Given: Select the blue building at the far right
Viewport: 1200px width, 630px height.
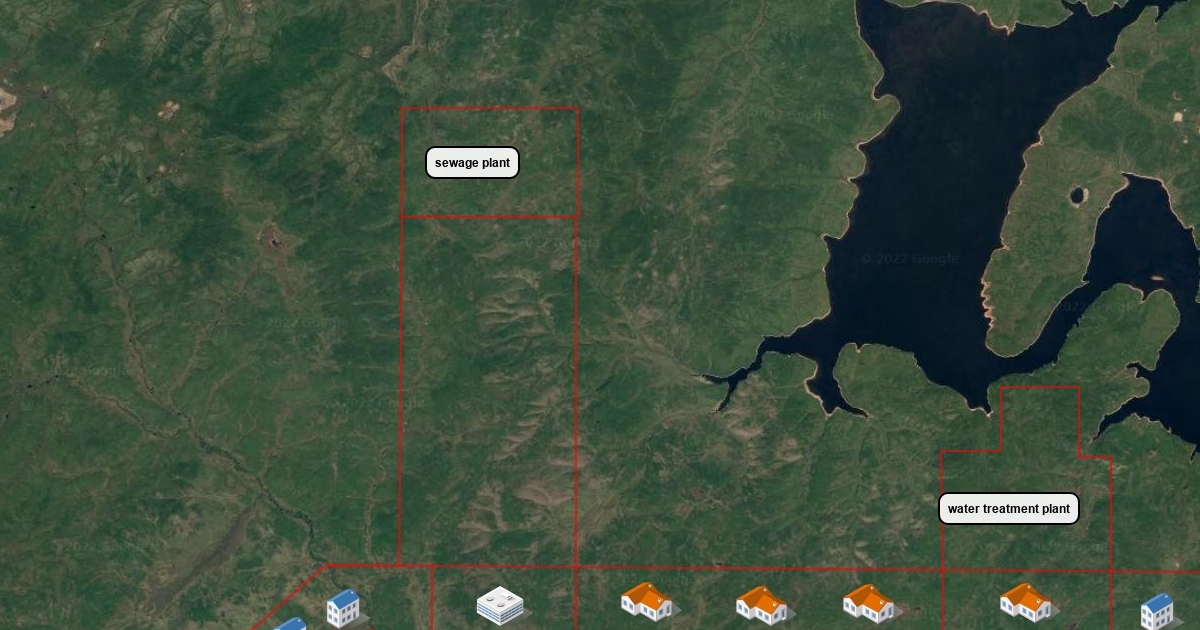Looking at the screenshot, I should coord(1157,610).
